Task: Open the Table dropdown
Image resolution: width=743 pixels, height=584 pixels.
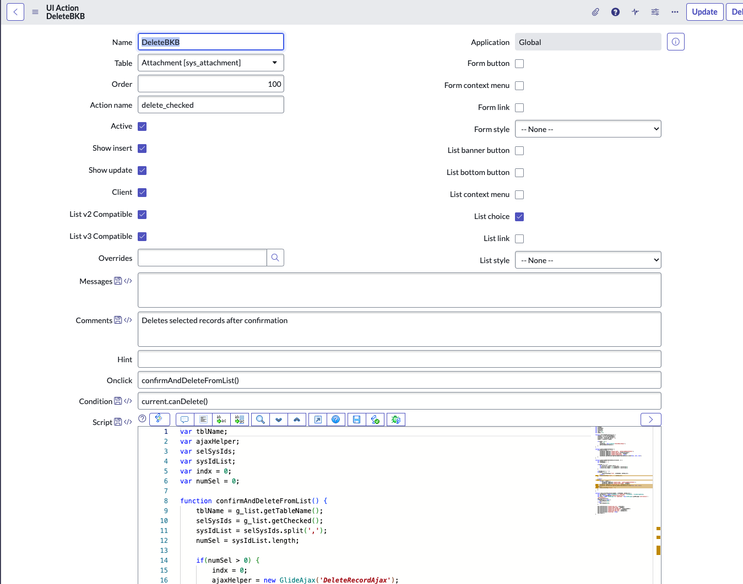Action: tap(211, 63)
